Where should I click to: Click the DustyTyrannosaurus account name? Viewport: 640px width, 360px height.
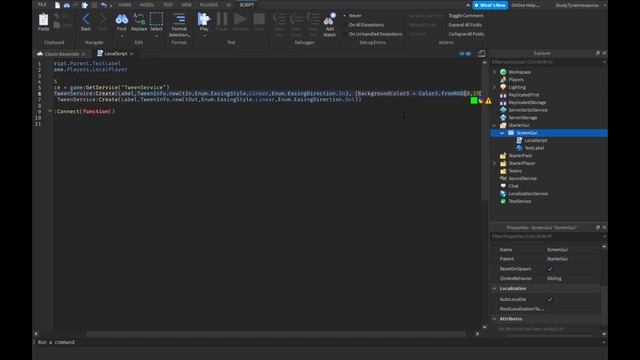coord(577,5)
